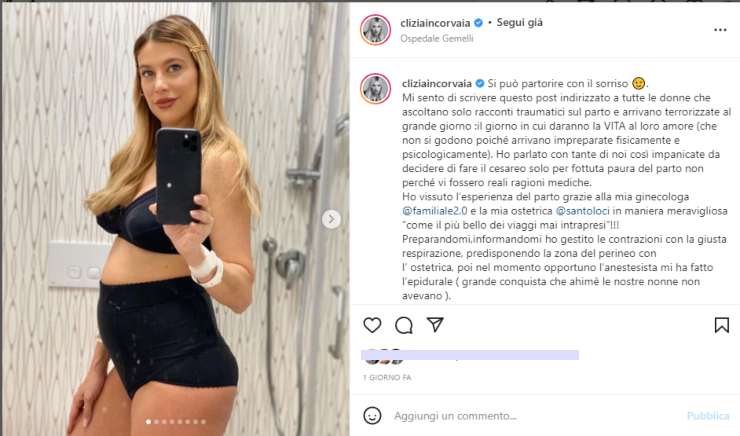This screenshot has height=436, width=740.
Task: Like the post with the heart icon
Action: point(372,325)
